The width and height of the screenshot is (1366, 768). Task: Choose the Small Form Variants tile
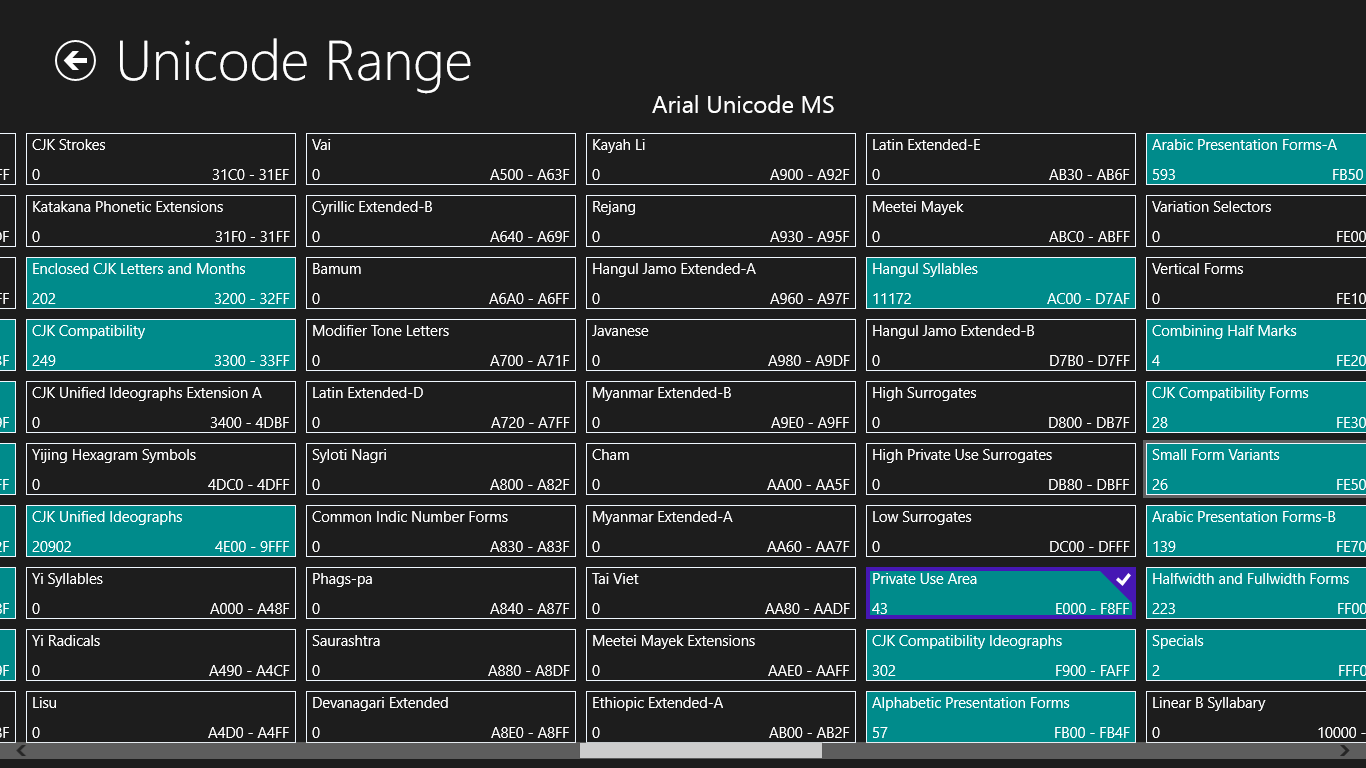point(1256,469)
